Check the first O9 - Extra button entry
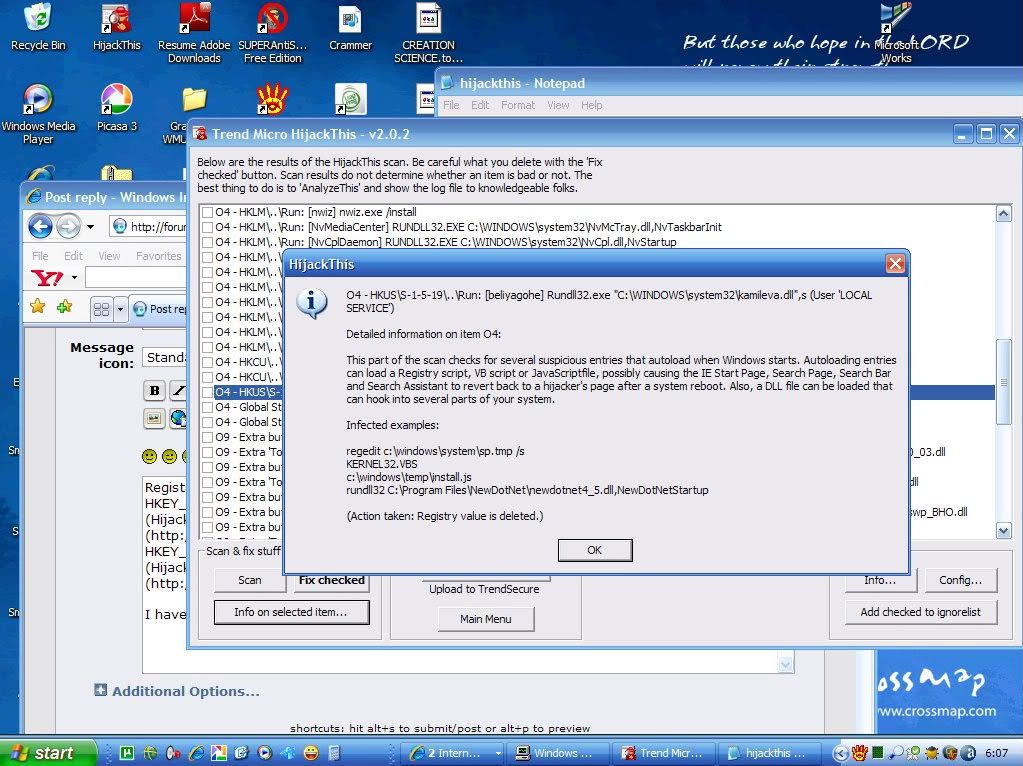Image resolution: width=1023 pixels, height=766 pixels. [207, 437]
